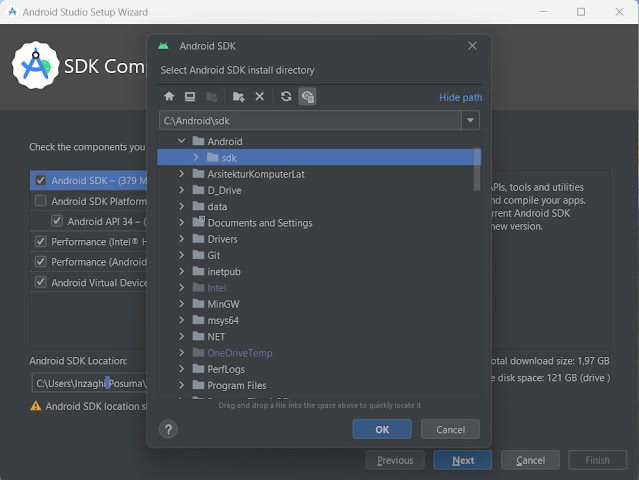Expand the D_Drive folder
Screen dimensions: 639x480
[181, 190]
